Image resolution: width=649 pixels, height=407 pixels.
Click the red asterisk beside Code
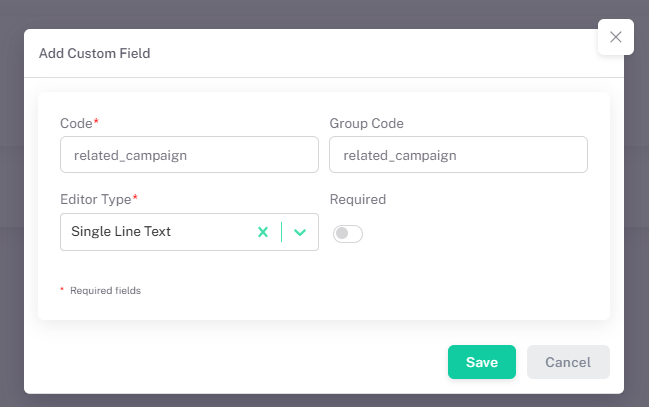(x=96, y=122)
